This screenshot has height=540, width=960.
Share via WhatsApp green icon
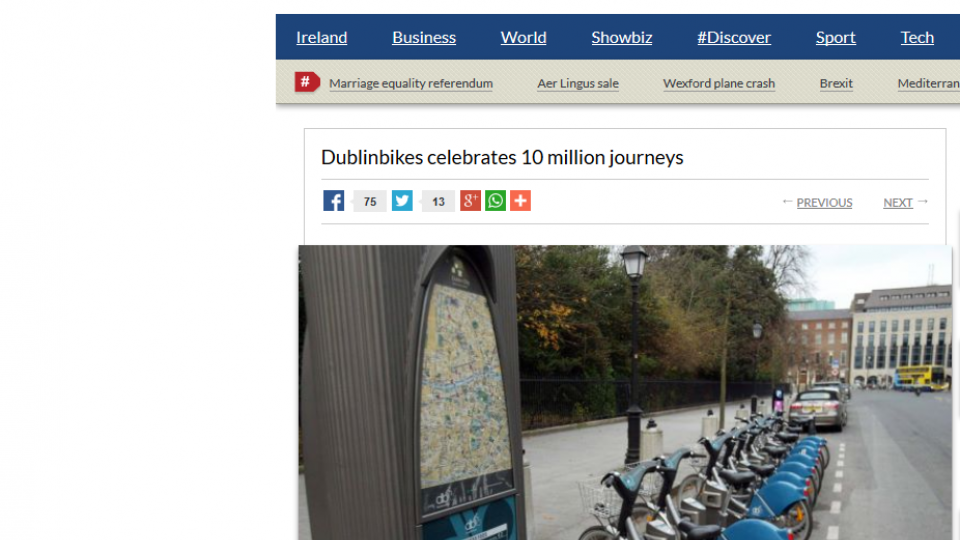tap(495, 201)
